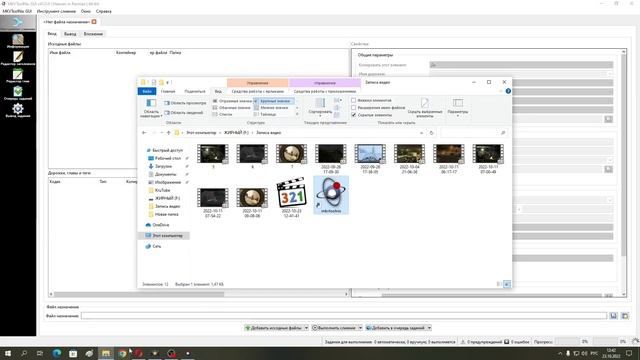Choose Мелкие значки layout
This screenshot has width=640, height=360.
(271, 107)
